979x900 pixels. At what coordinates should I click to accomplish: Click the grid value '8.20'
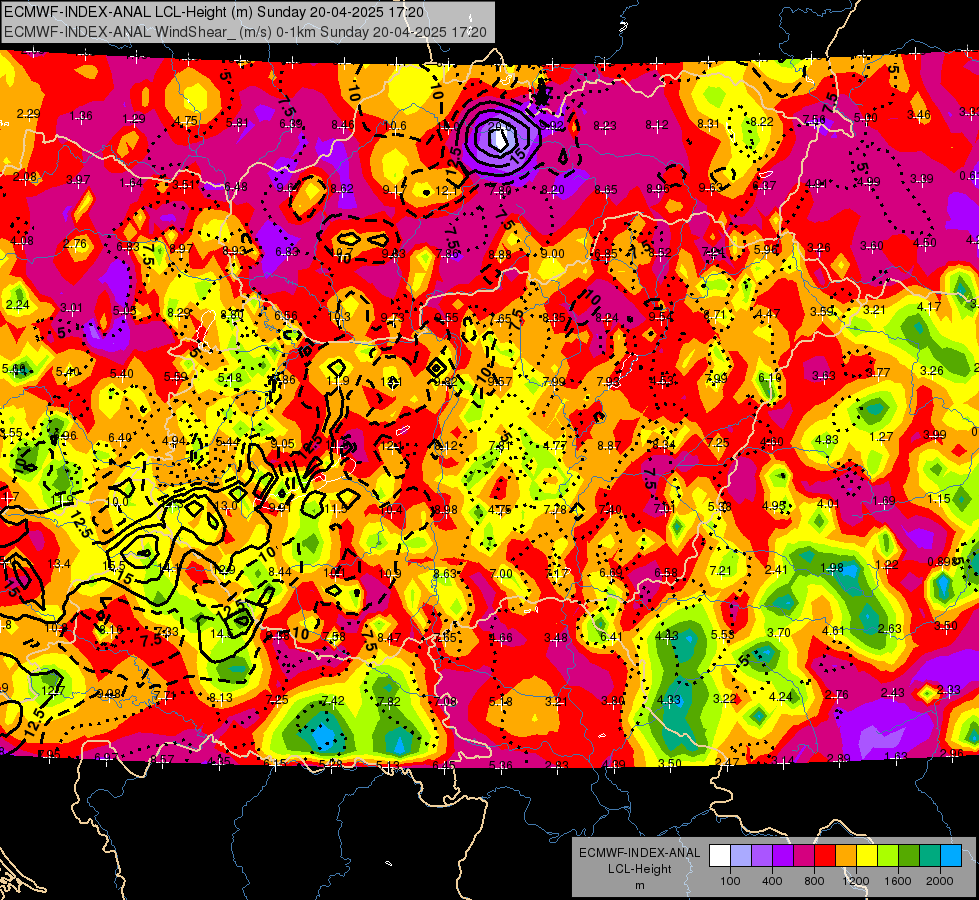(553, 190)
